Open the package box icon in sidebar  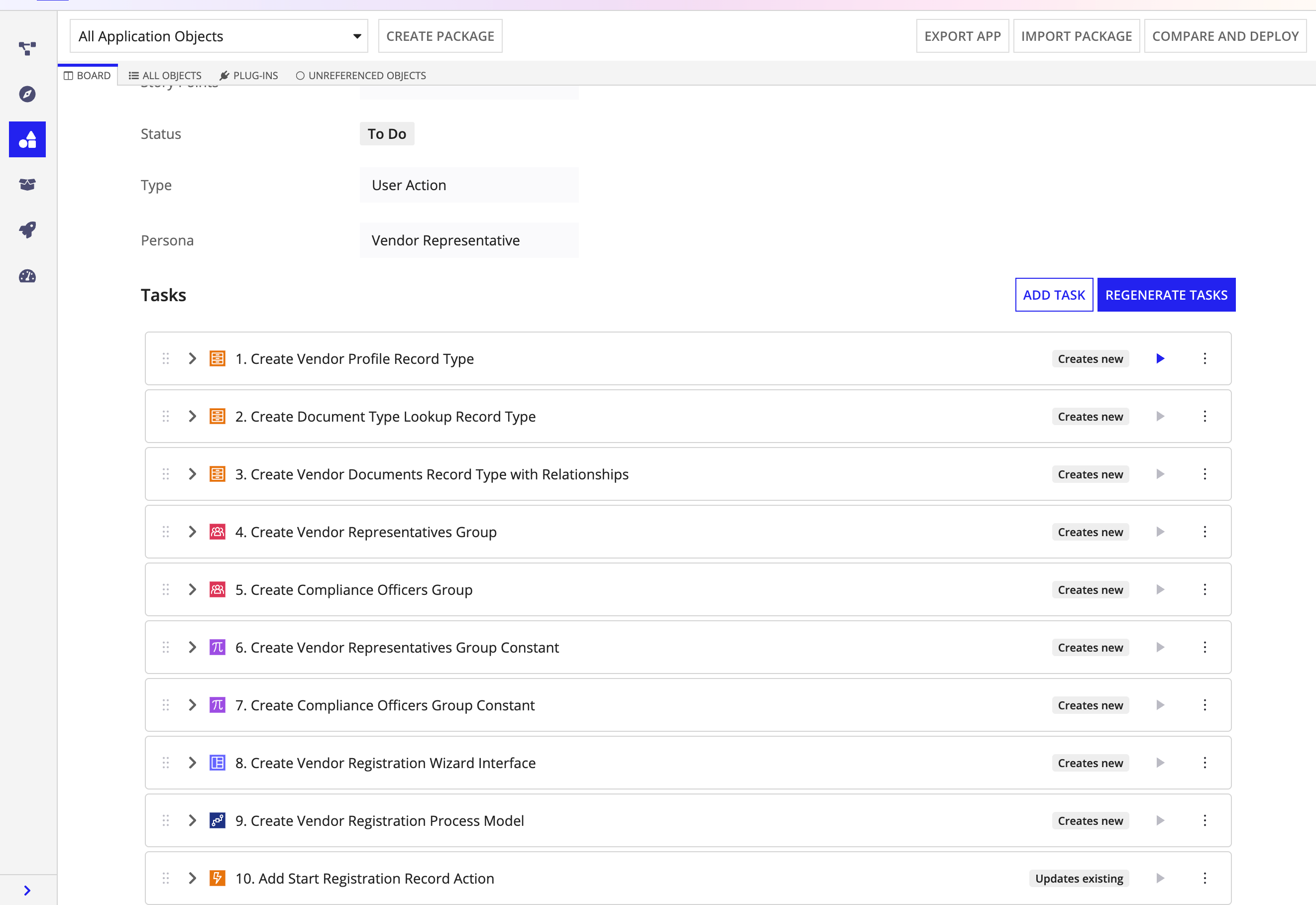tap(27, 185)
